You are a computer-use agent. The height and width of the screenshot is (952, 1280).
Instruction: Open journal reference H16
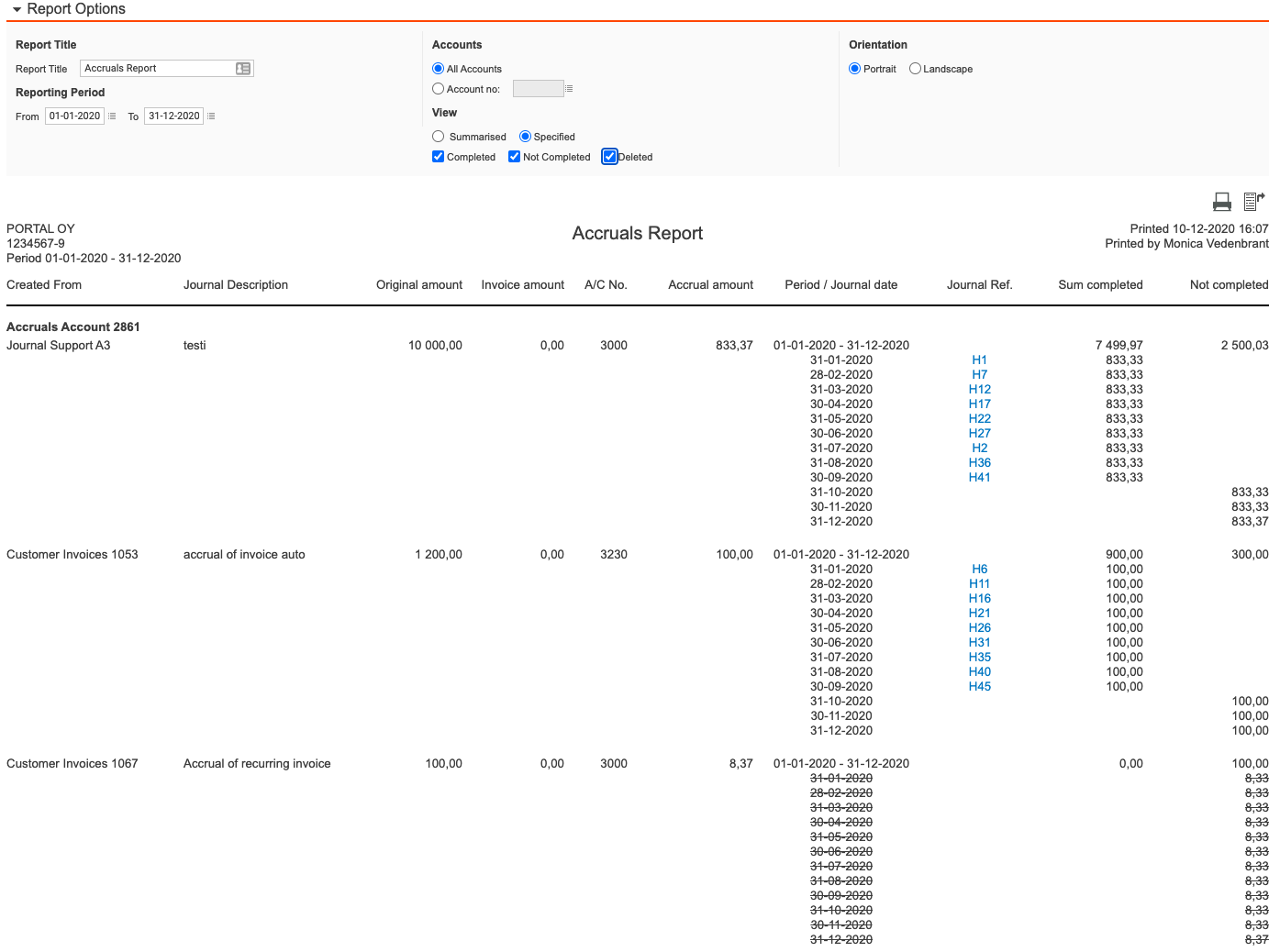pyautogui.click(x=979, y=599)
